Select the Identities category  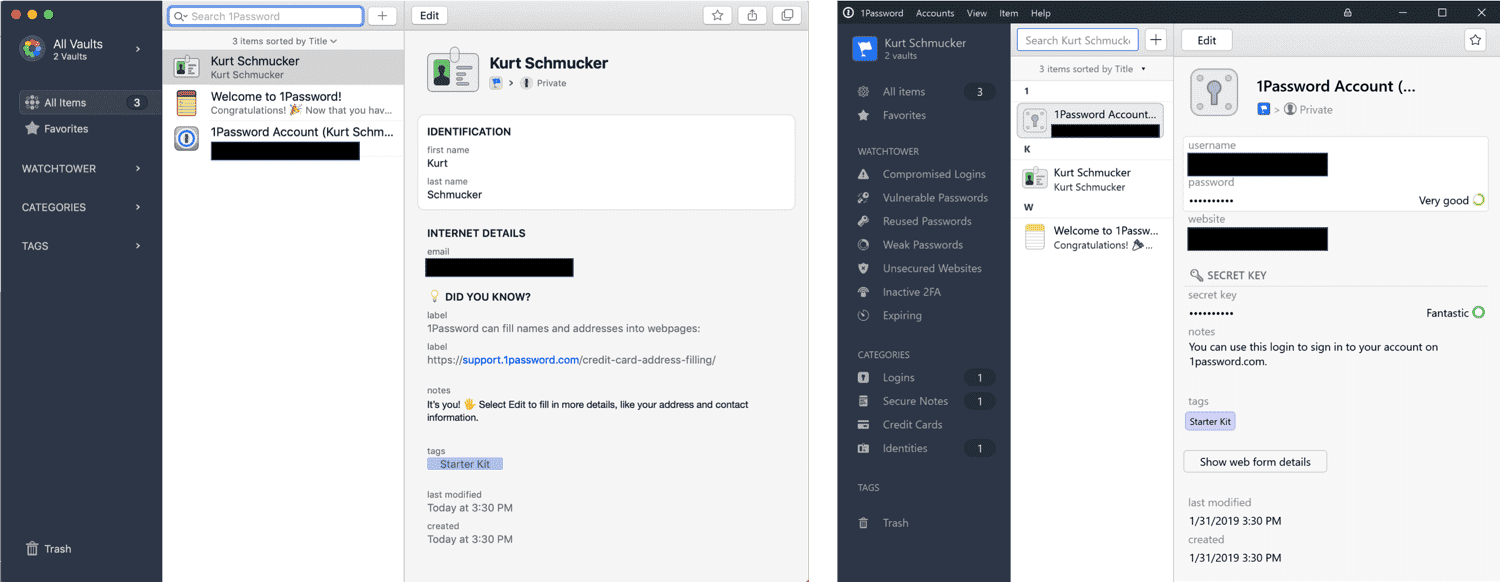(x=925, y=449)
